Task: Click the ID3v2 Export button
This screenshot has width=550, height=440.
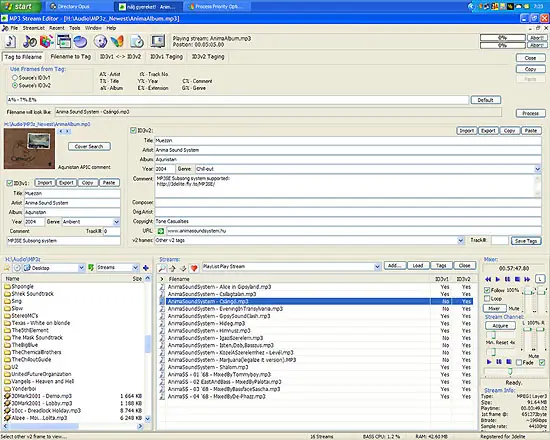Action: pyautogui.click(x=488, y=131)
